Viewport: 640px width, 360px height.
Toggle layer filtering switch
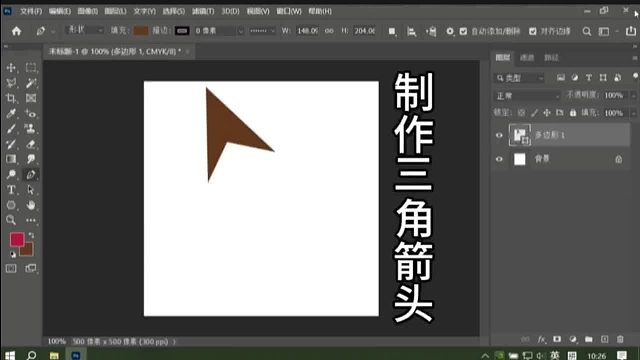pyautogui.click(x=635, y=76)
